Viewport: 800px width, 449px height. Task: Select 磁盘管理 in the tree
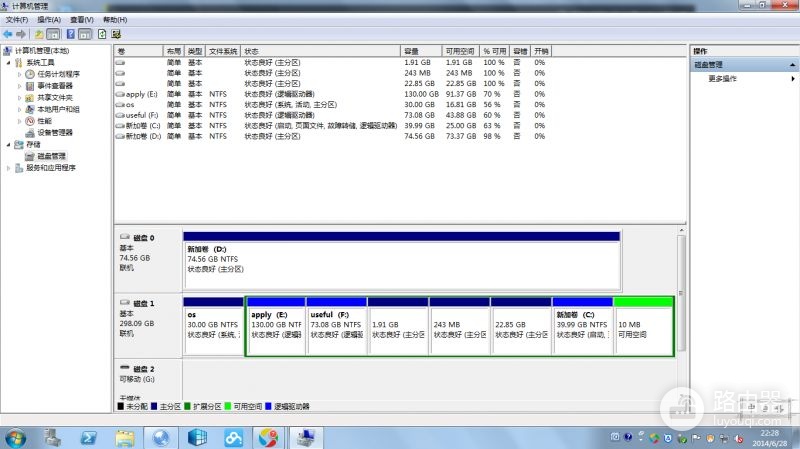point(52,156)
